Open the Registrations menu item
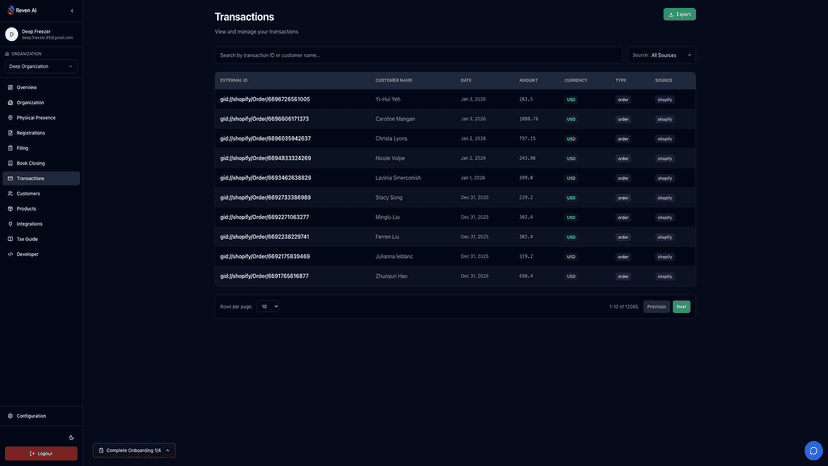828x466 pixels. [41, 133]
